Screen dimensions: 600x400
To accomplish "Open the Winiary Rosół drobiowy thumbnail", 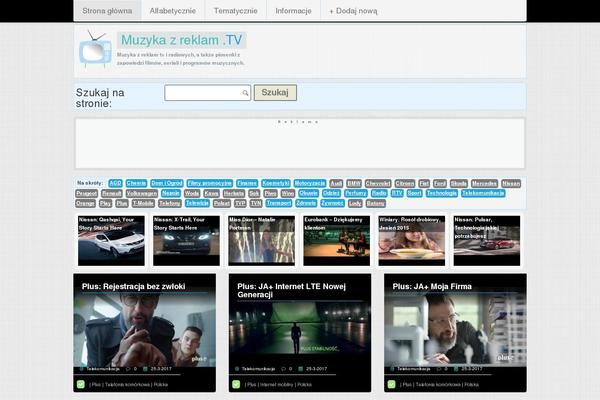I will click(412, 240).
